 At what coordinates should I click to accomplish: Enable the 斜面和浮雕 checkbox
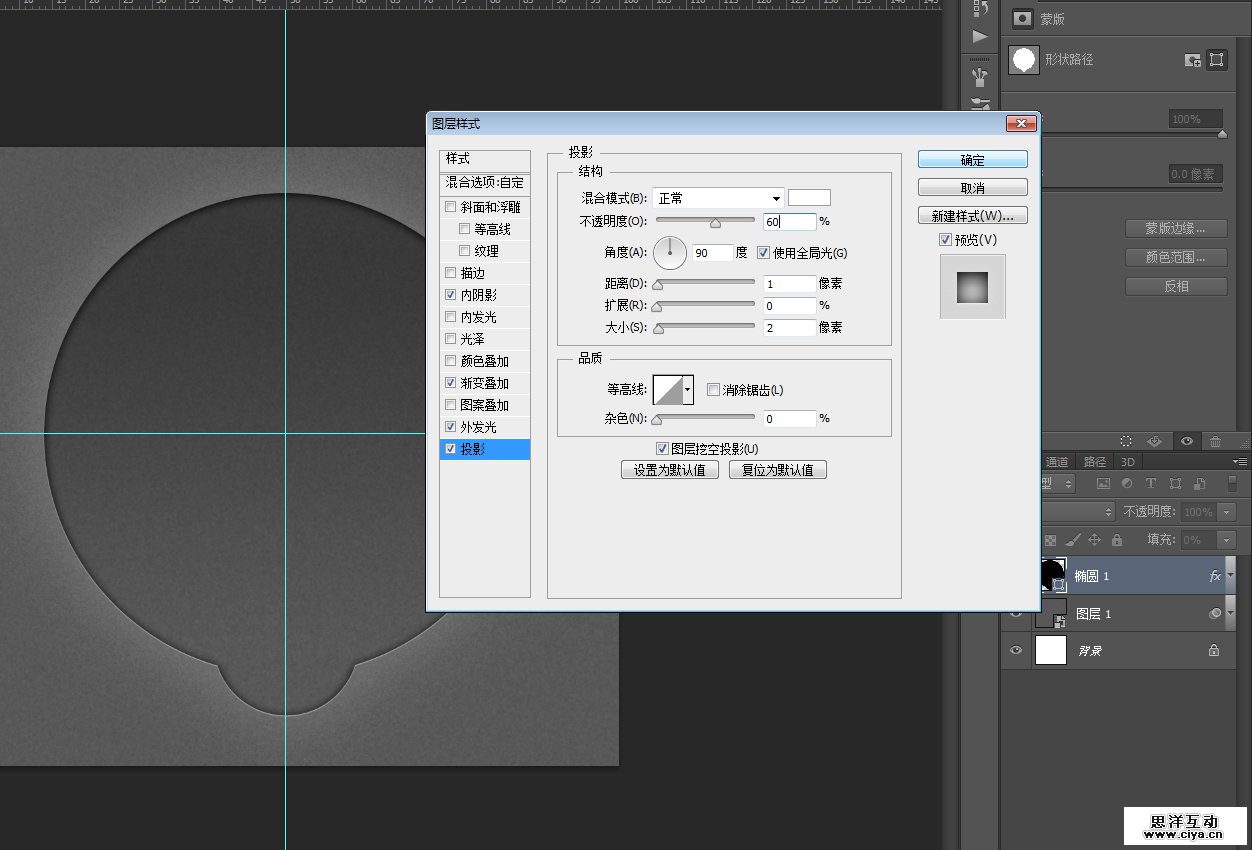pyautogui.click(x=451, y=207)
